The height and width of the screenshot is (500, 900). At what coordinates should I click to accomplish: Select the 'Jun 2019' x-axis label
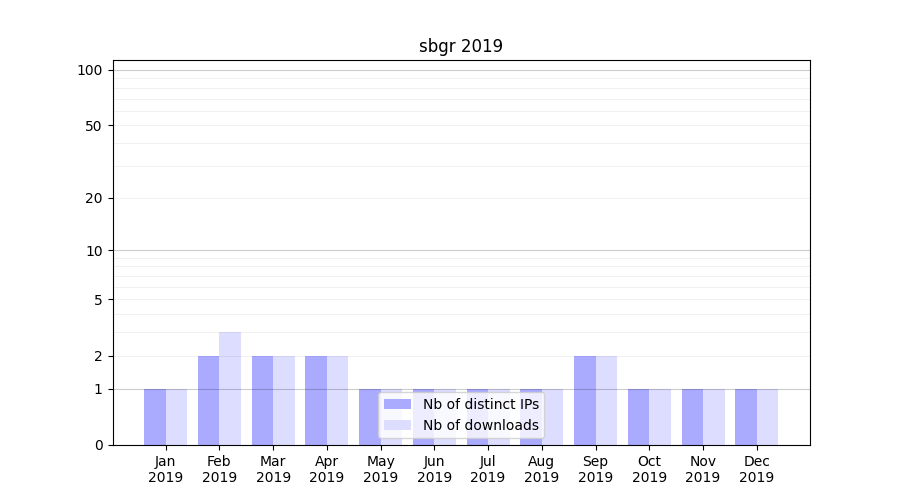(x=434, y=469)
